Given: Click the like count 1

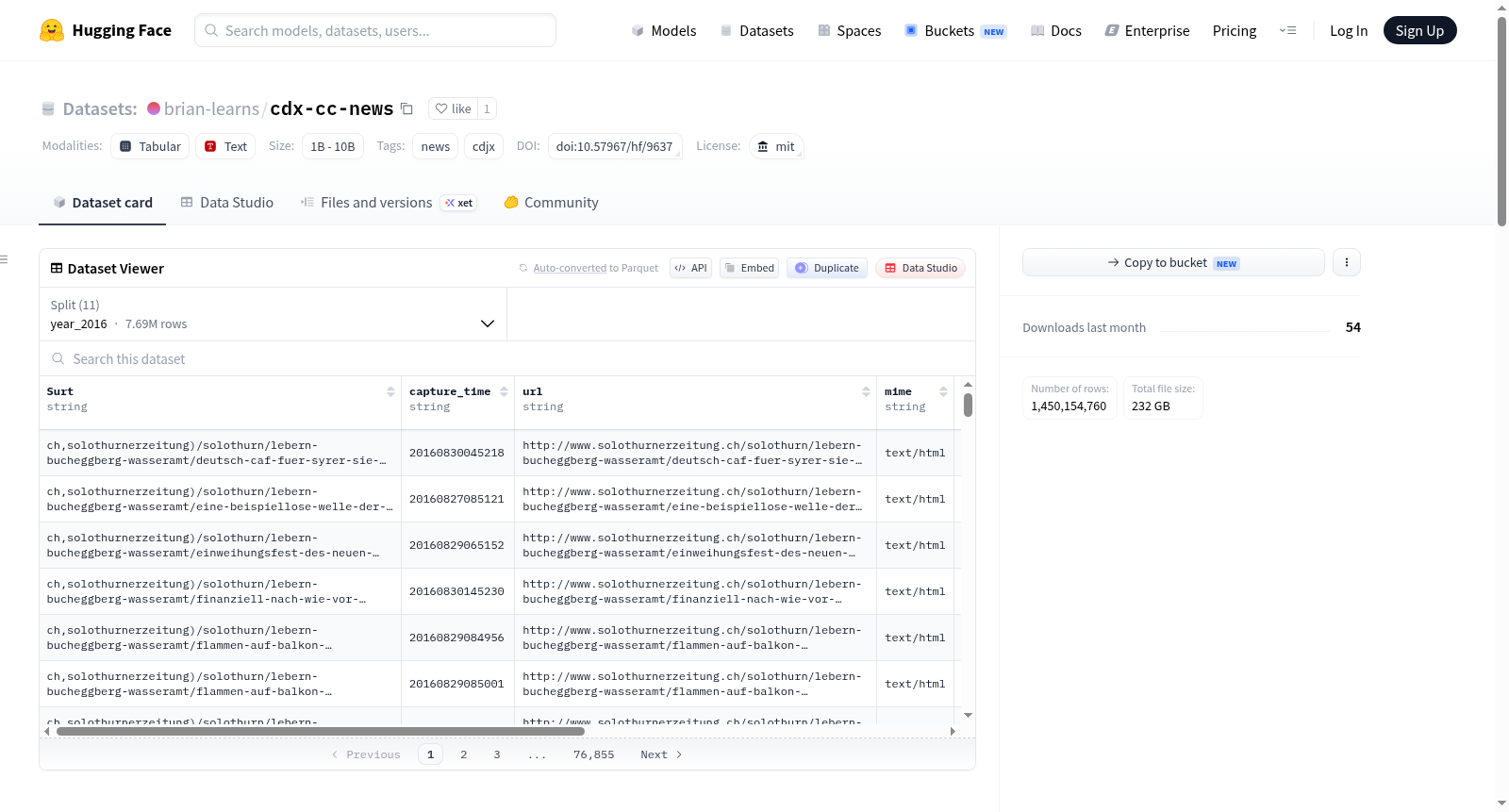Looking at the screenshot, I should coord(487,108).
